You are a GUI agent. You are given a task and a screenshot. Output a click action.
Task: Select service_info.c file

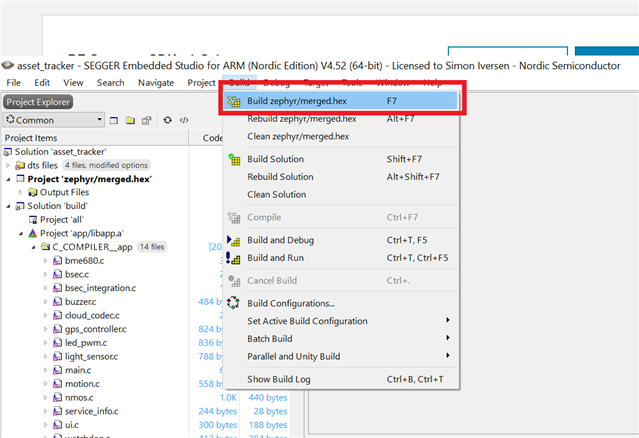click(92, 411)
